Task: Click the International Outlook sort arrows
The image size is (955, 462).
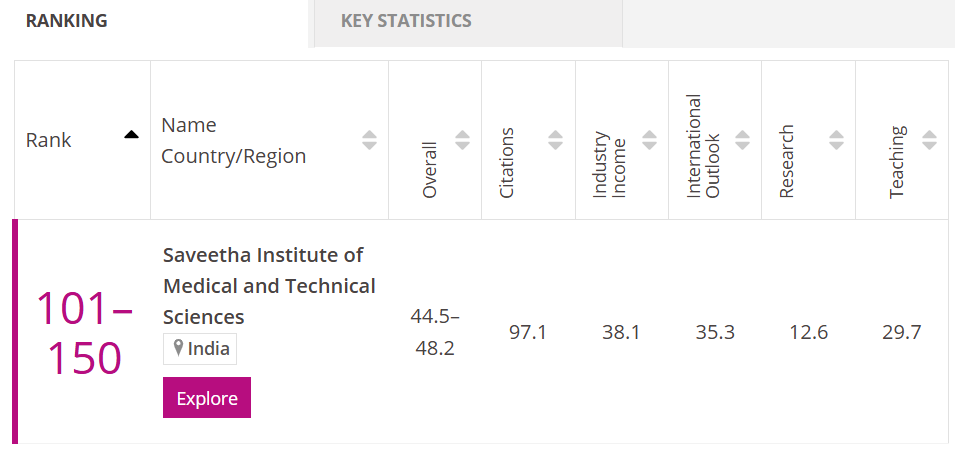Action: 742,140
